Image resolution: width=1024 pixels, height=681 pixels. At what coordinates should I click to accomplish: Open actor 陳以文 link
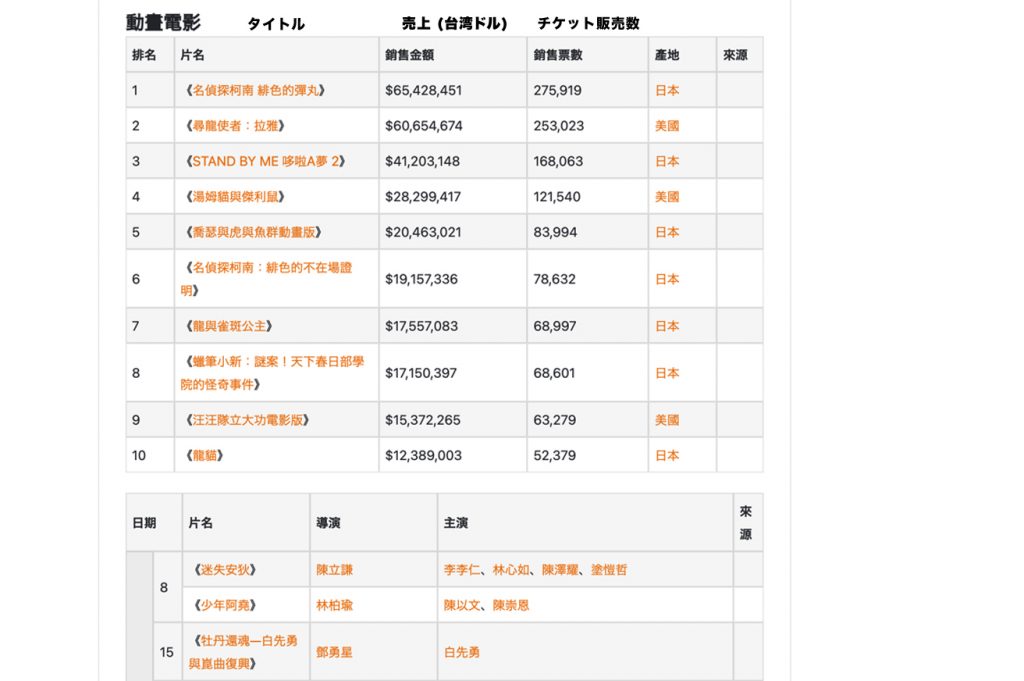tap(462, 605)
